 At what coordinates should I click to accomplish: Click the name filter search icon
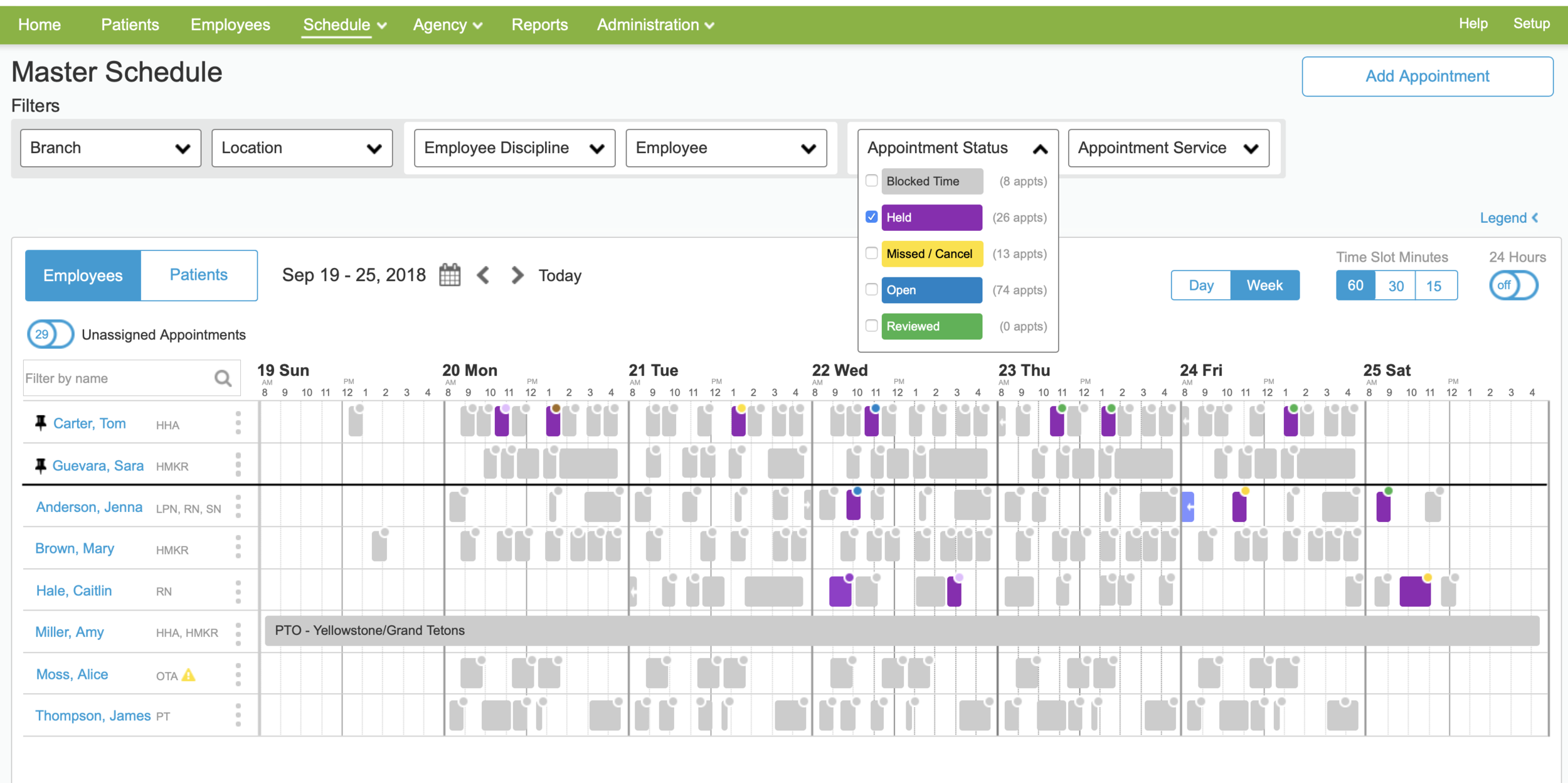click(223, 378)
